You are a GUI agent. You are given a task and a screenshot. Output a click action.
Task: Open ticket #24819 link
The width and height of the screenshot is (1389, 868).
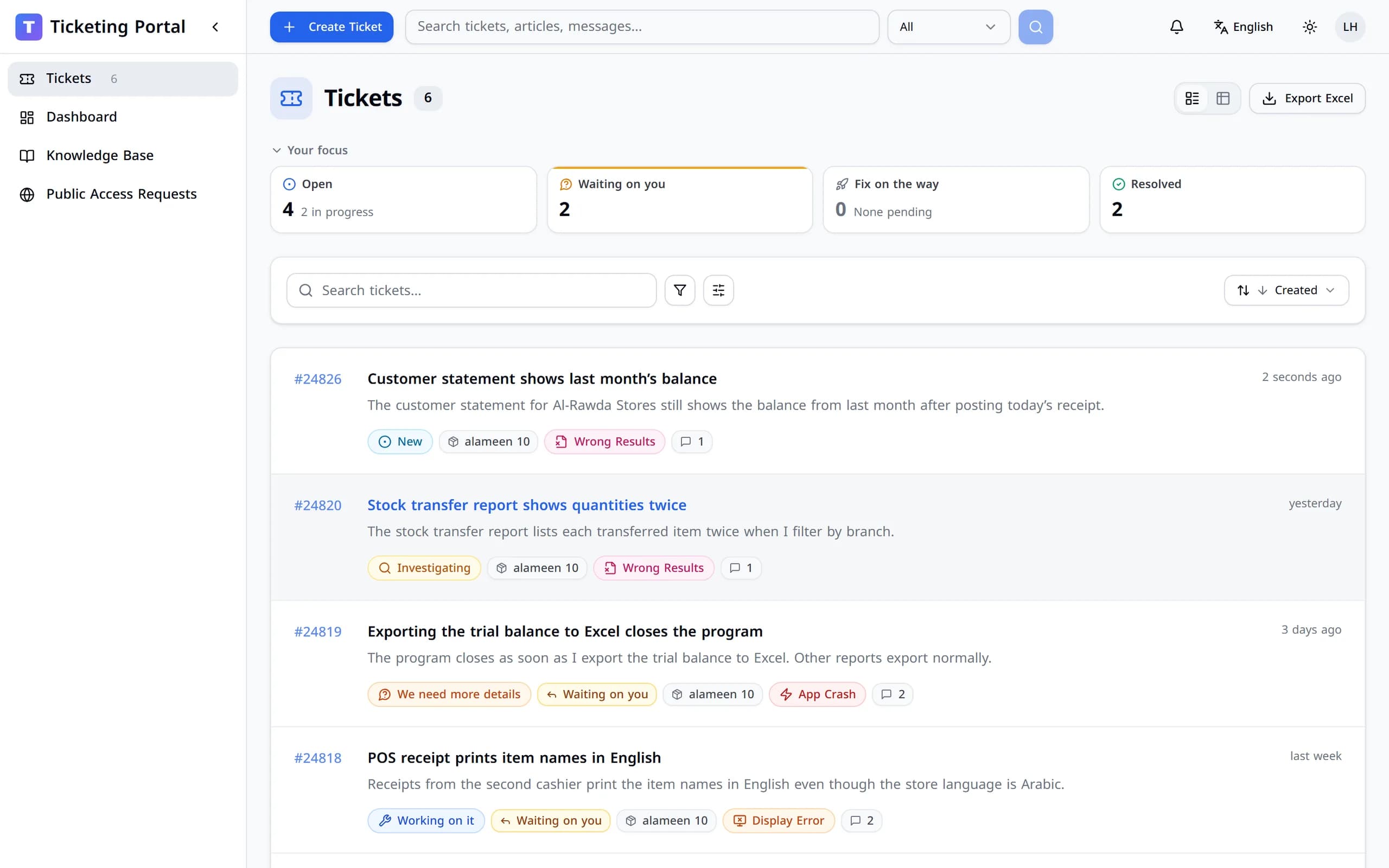click(x=318, y=631)
